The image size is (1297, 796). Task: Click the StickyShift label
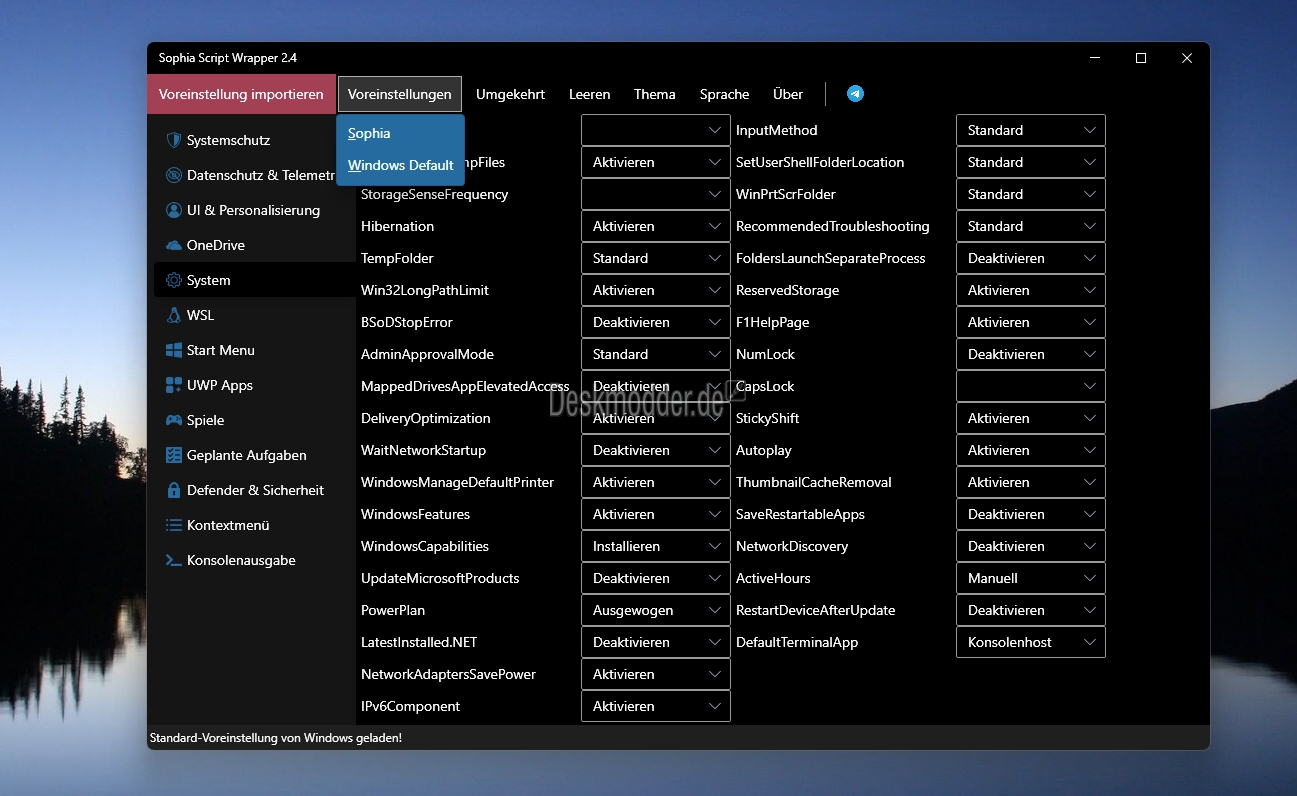(768, 418)
